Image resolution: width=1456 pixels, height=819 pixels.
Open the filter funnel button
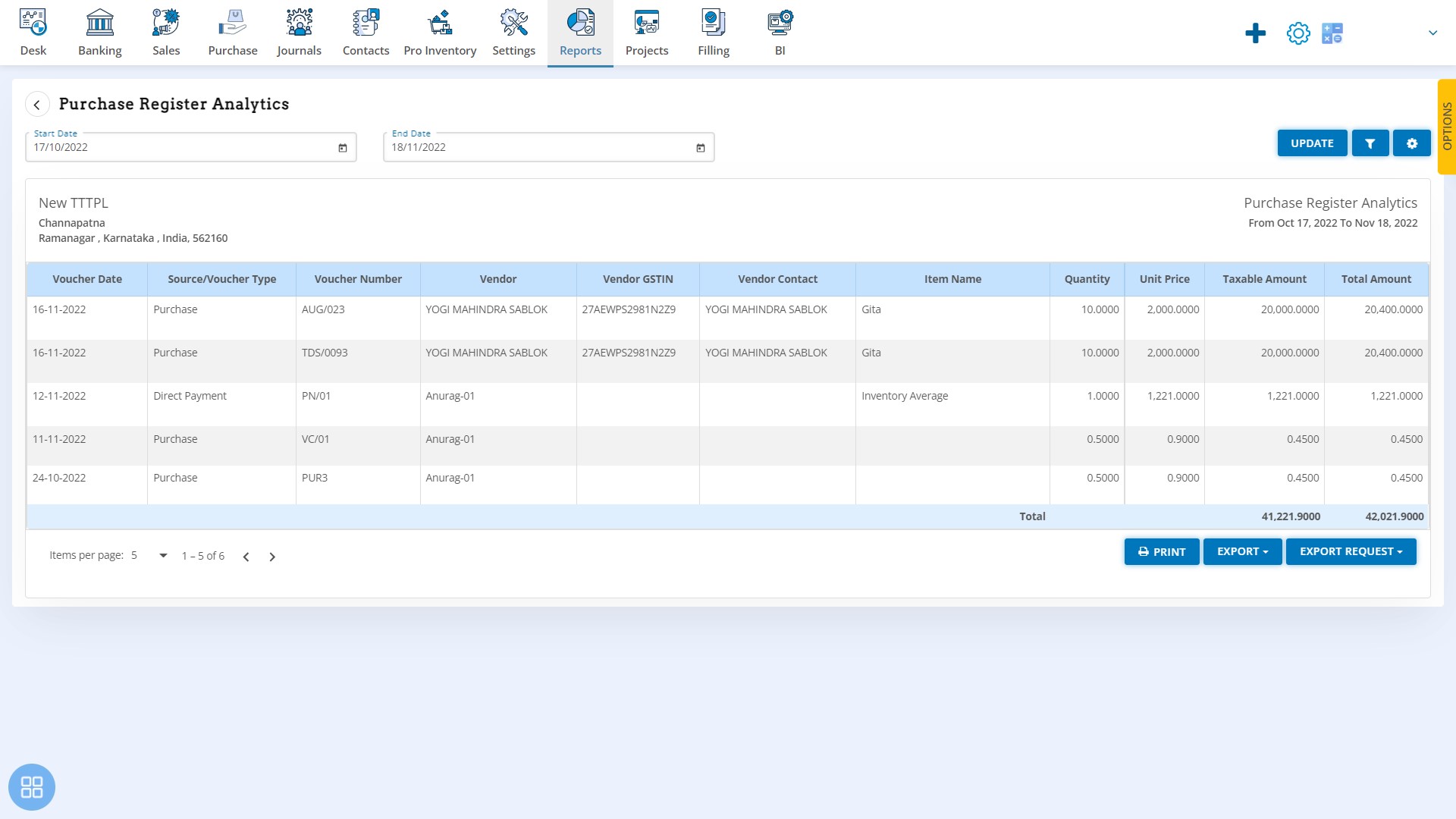coord(1370,143)
